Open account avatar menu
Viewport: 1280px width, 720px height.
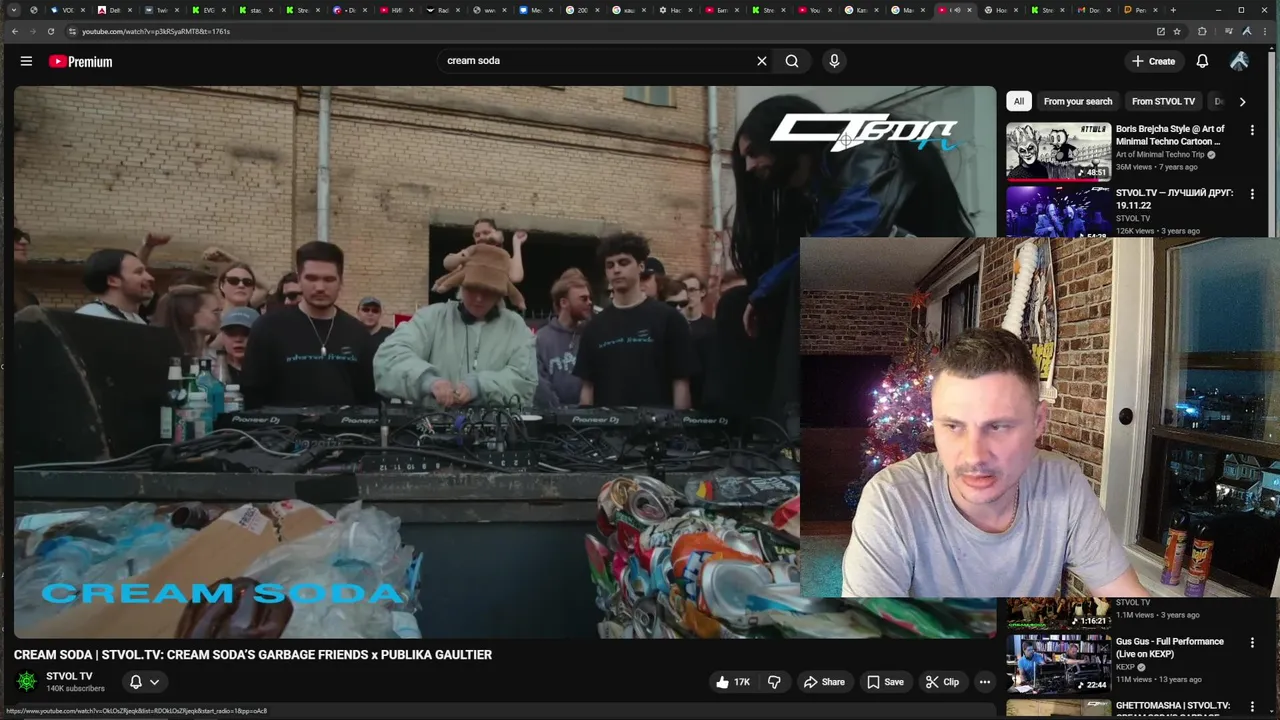(x=1239, y=61)
